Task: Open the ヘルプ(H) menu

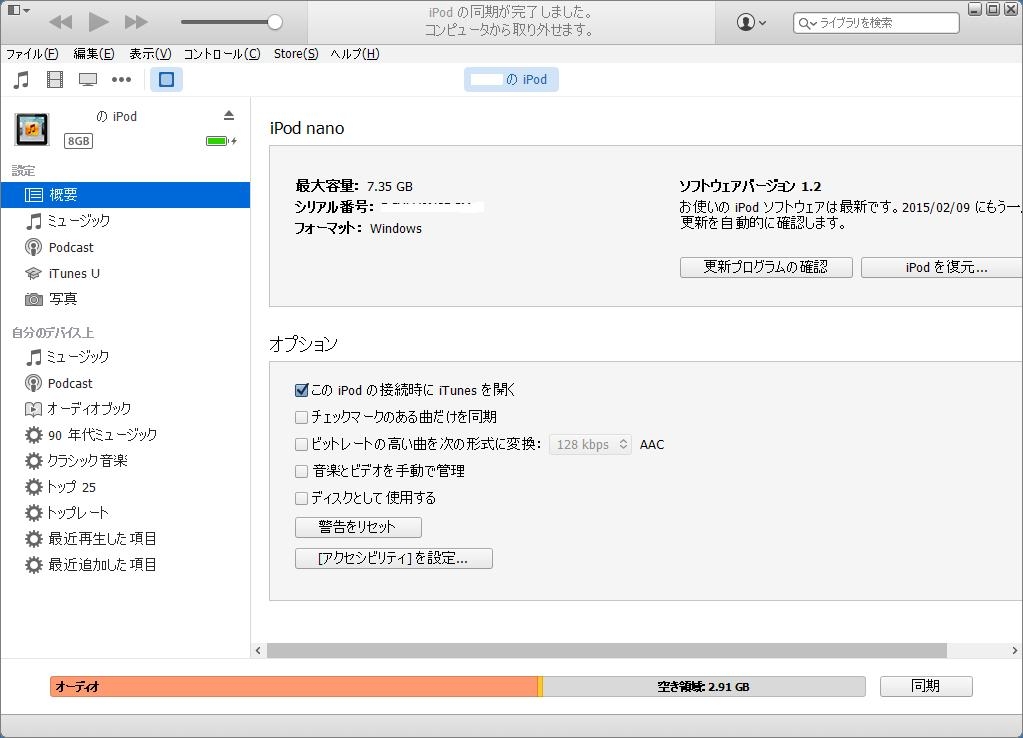Action: [x=355, y=54]
